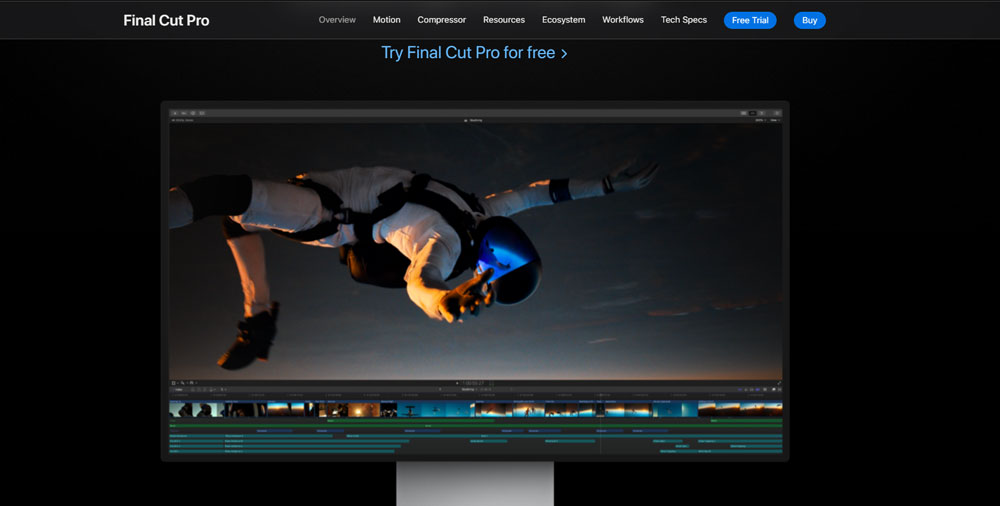Screen dimensions: 1000x506
Task: Click the Final Cut Pro page title
Action: click(166, 20)
